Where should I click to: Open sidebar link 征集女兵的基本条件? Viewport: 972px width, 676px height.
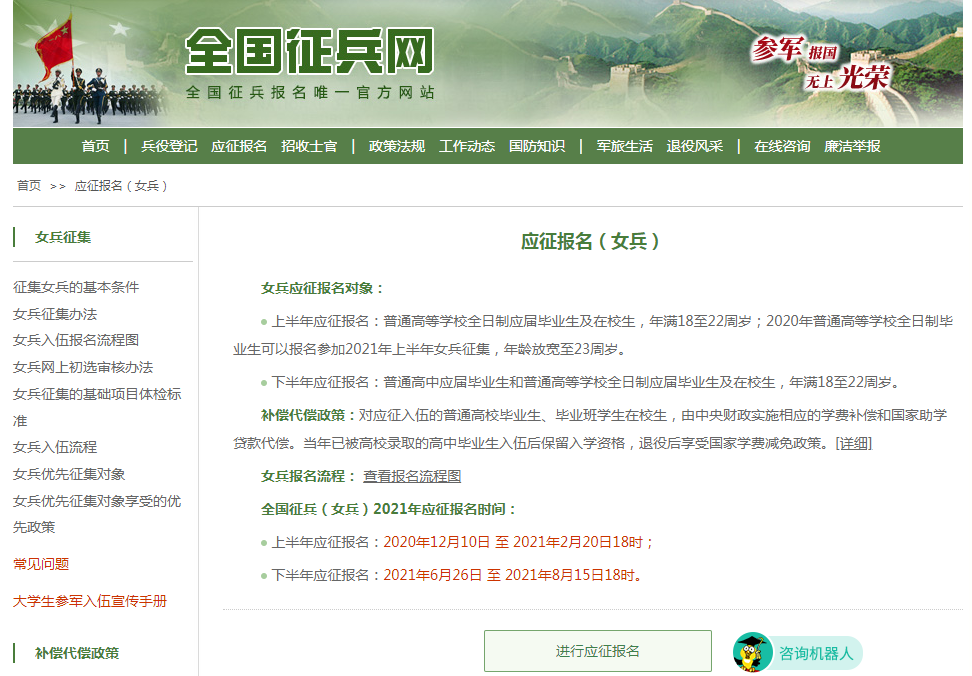tap(76, 287)
